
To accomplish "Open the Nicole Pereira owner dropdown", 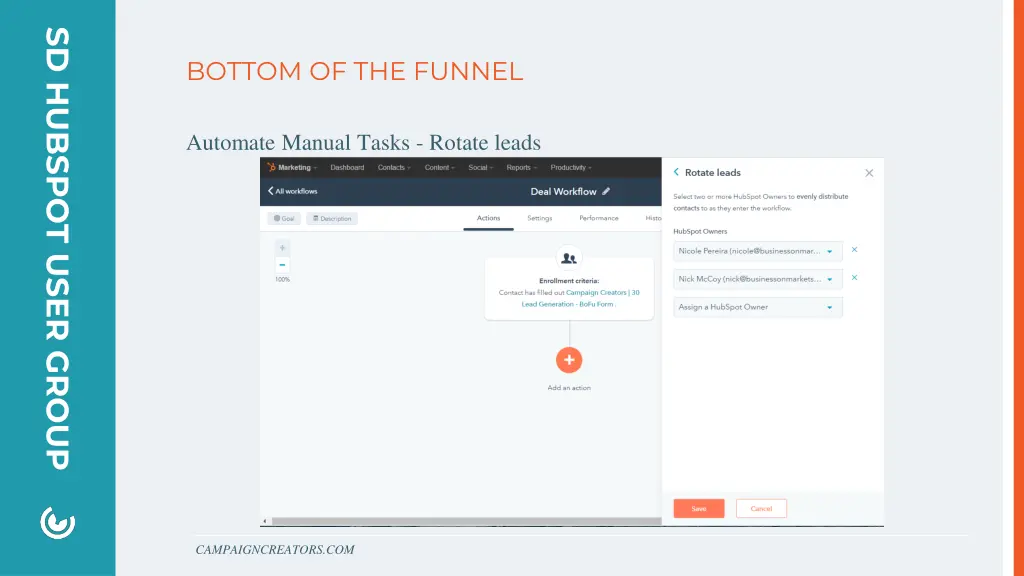I will point(758,251).
